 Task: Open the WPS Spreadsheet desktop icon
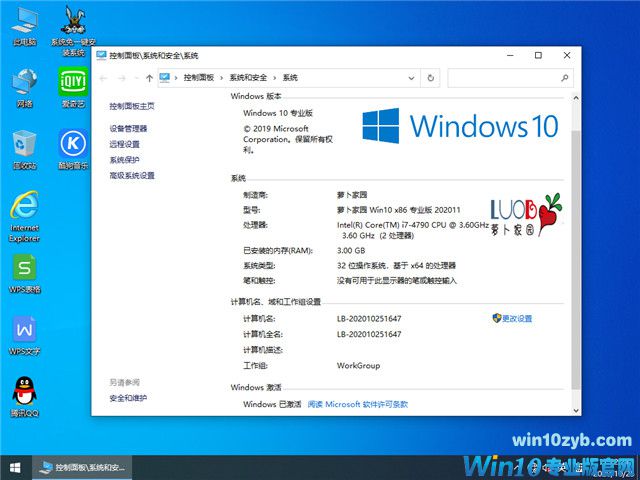coord(24,274)
